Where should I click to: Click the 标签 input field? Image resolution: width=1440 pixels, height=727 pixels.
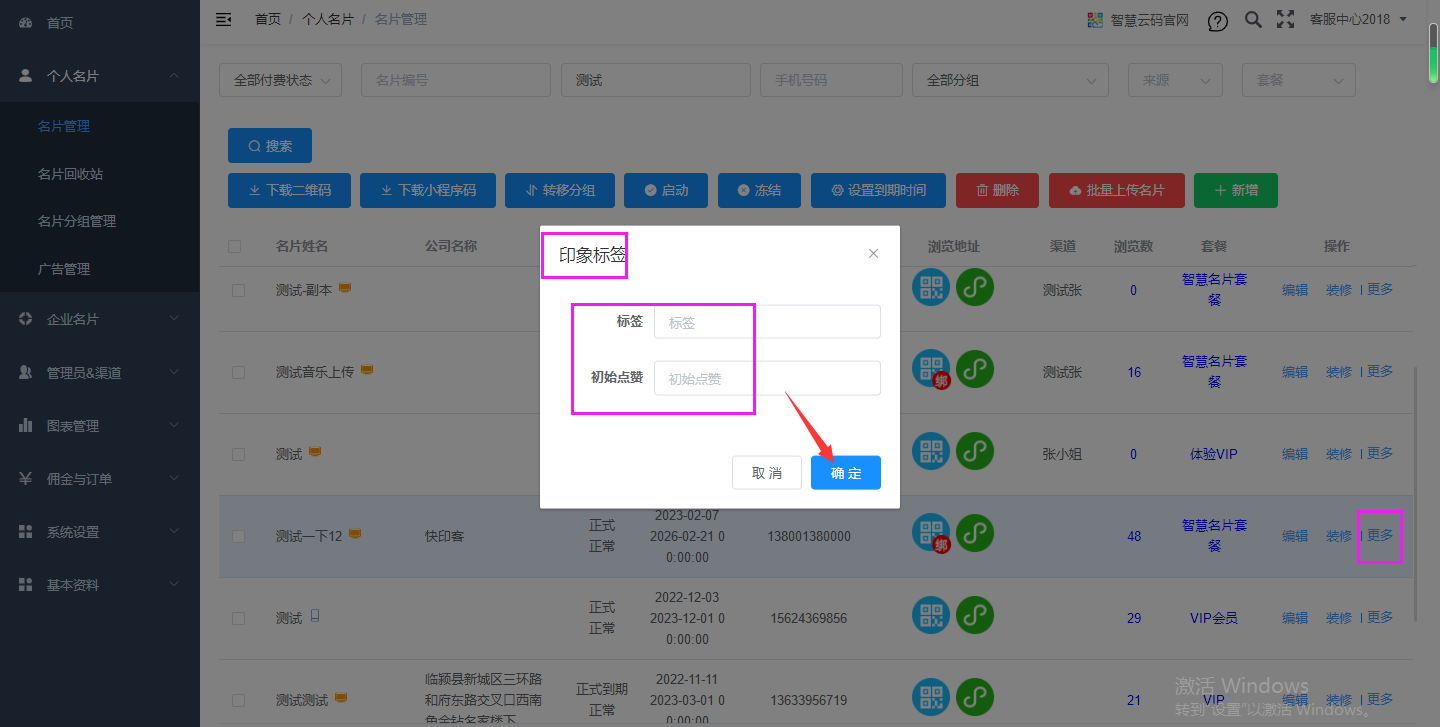[x=766, y=322]
